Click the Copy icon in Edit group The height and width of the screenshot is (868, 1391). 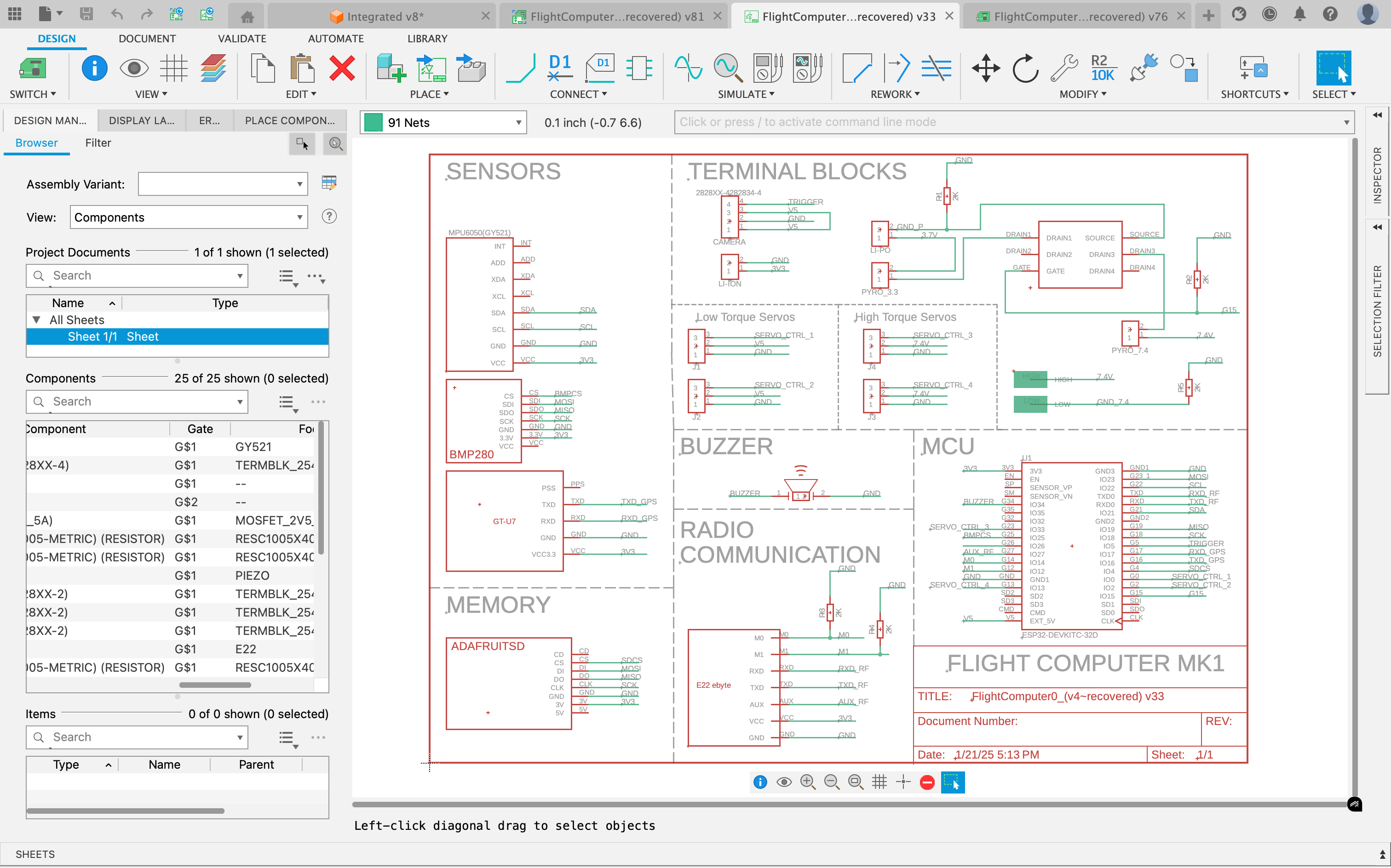[263, 69]
